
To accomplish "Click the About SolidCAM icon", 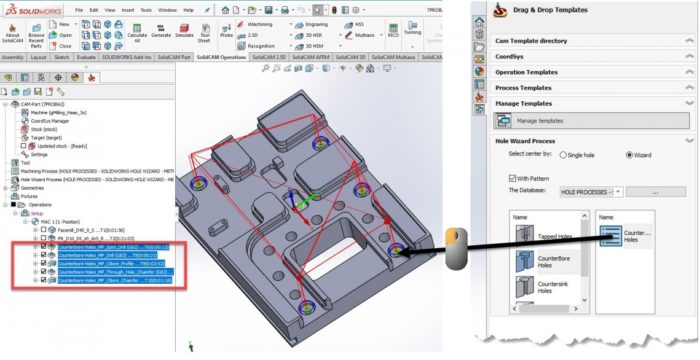I will [12, 33].
